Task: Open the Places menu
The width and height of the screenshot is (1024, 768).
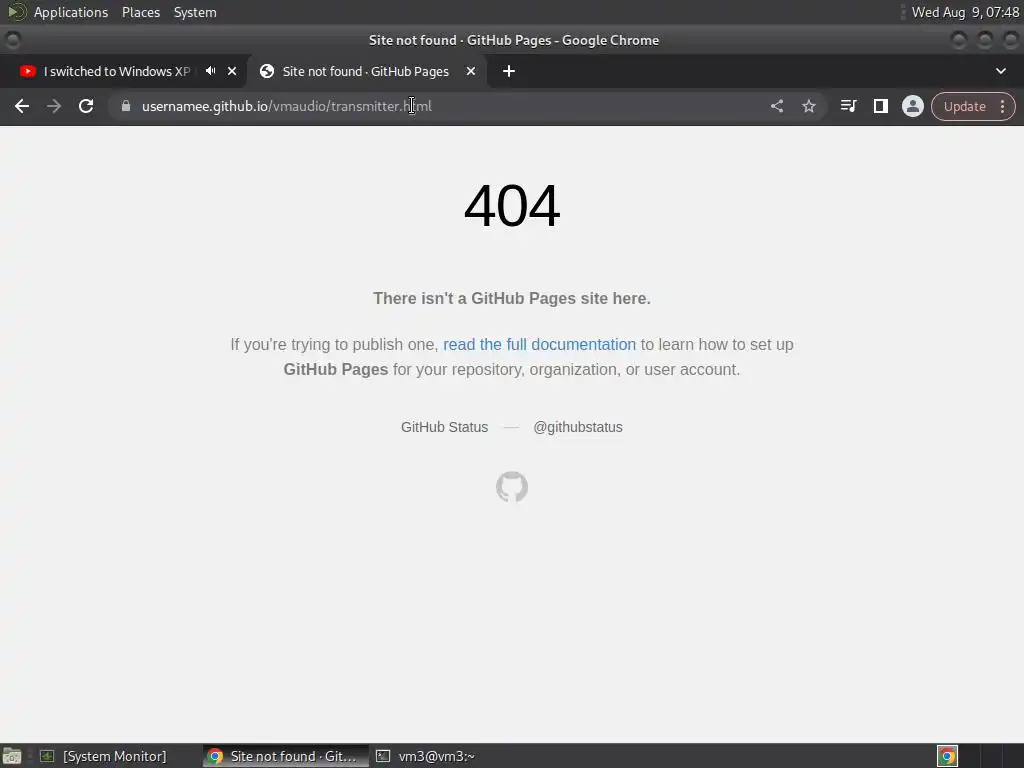Action: tap(141, 12)
